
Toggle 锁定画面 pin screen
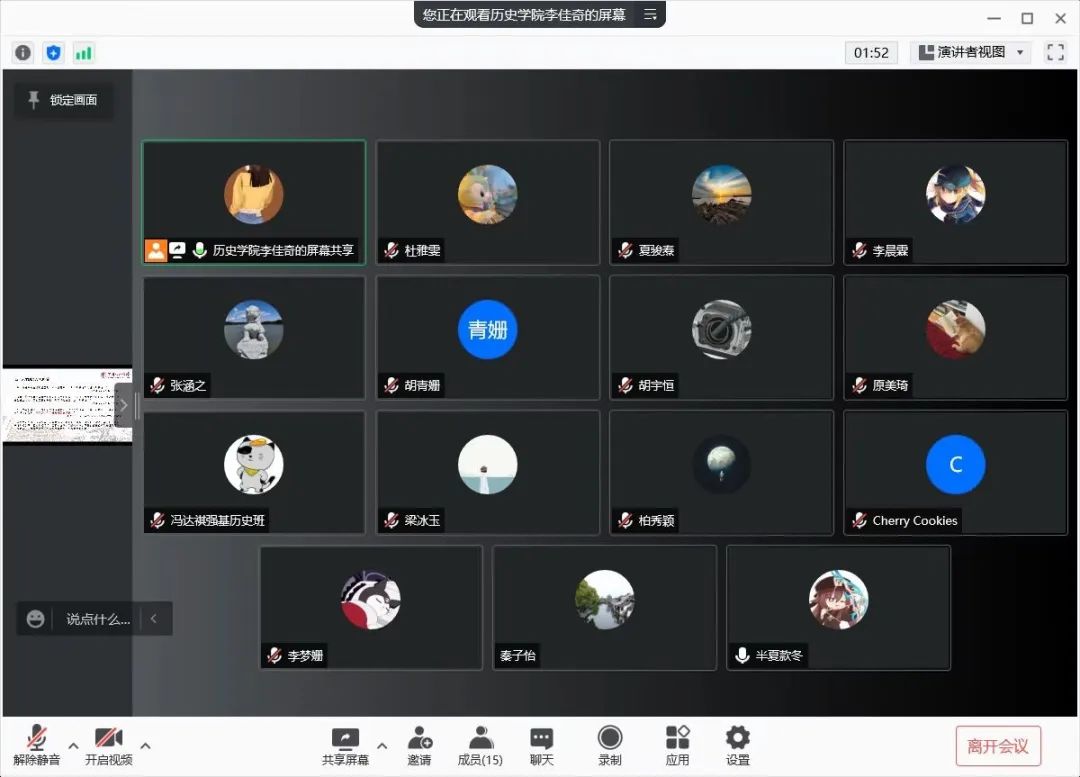tap(63, 100)
